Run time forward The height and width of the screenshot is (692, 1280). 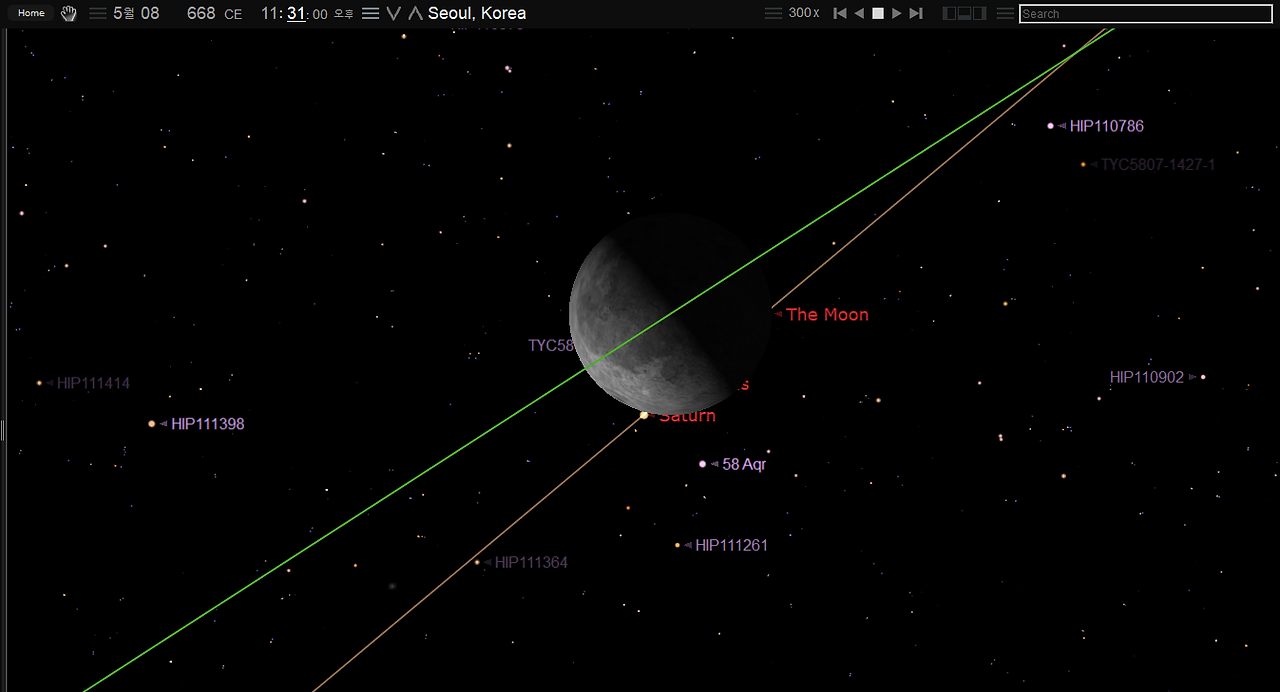(x=897, y=13)
